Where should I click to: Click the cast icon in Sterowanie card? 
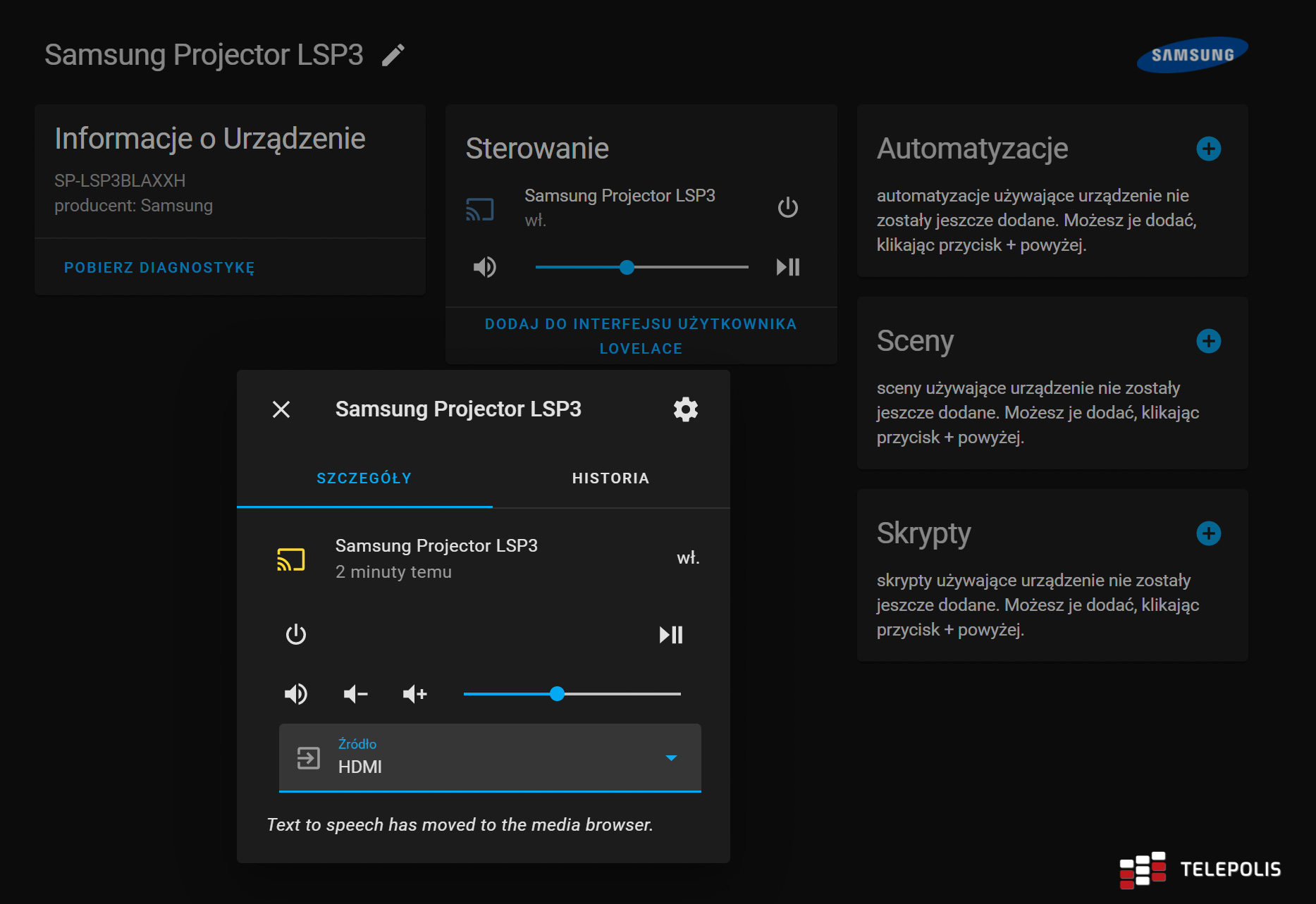click(480, 209)
